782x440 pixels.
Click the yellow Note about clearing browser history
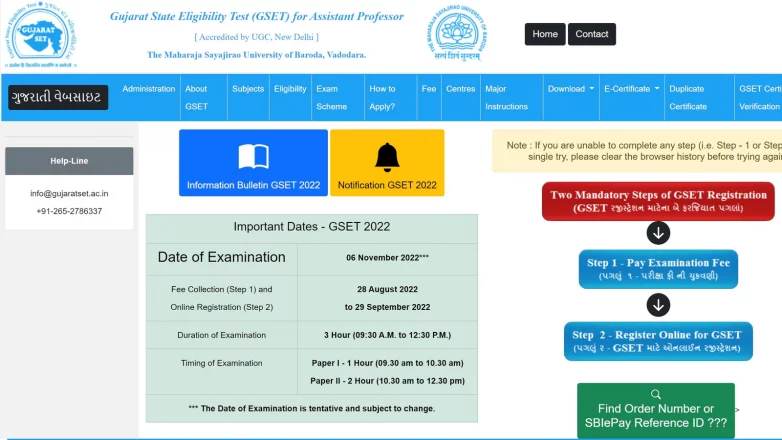[x=637, y=151]
